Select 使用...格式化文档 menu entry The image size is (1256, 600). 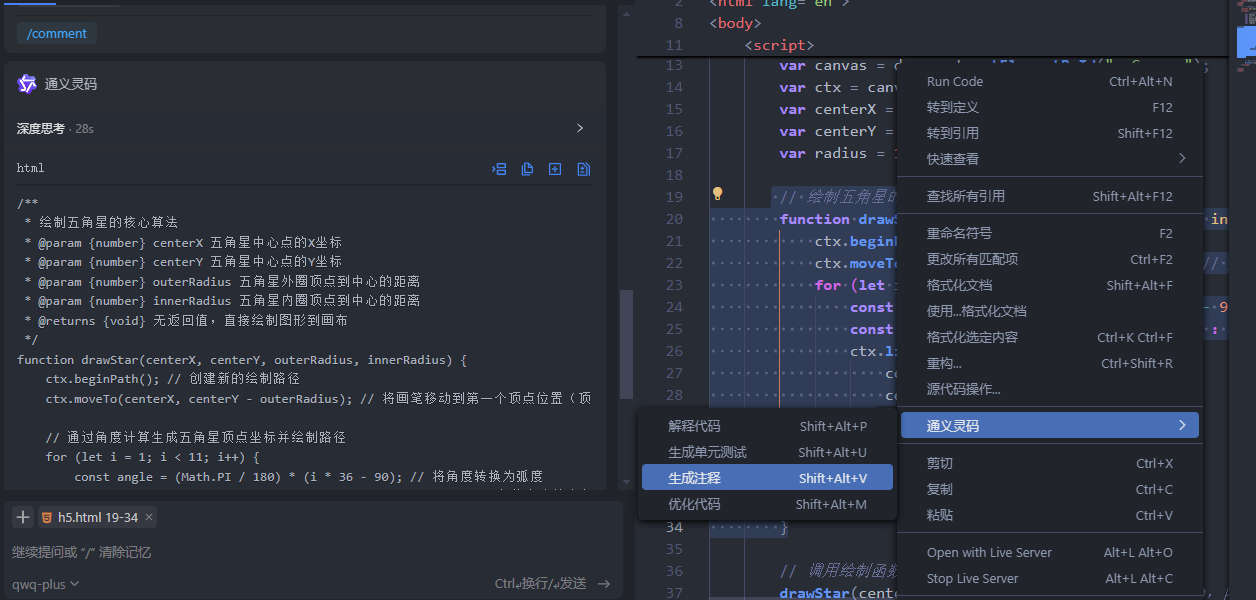(x=1049, y=311)
